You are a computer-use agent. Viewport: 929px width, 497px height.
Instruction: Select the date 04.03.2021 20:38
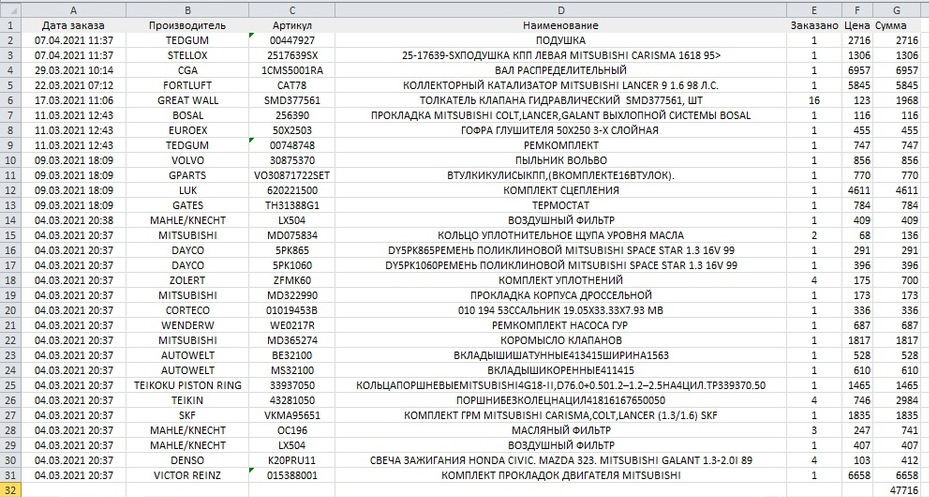[73, 220]
